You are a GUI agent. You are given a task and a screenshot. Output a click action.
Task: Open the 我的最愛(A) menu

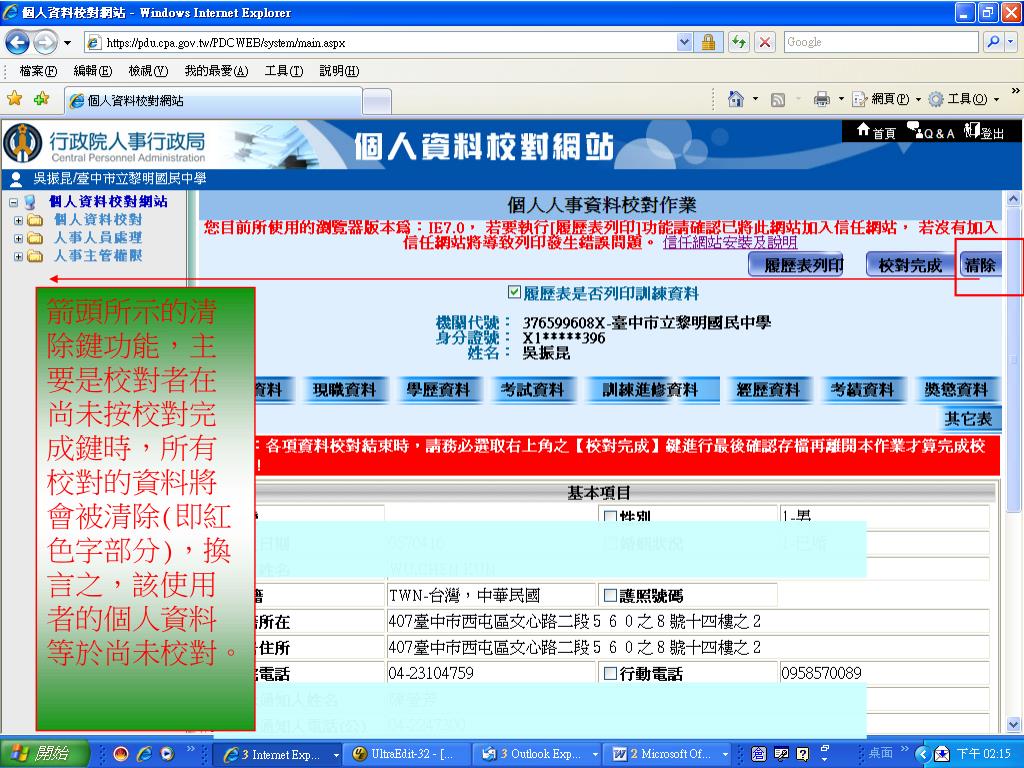click(216, 71)
